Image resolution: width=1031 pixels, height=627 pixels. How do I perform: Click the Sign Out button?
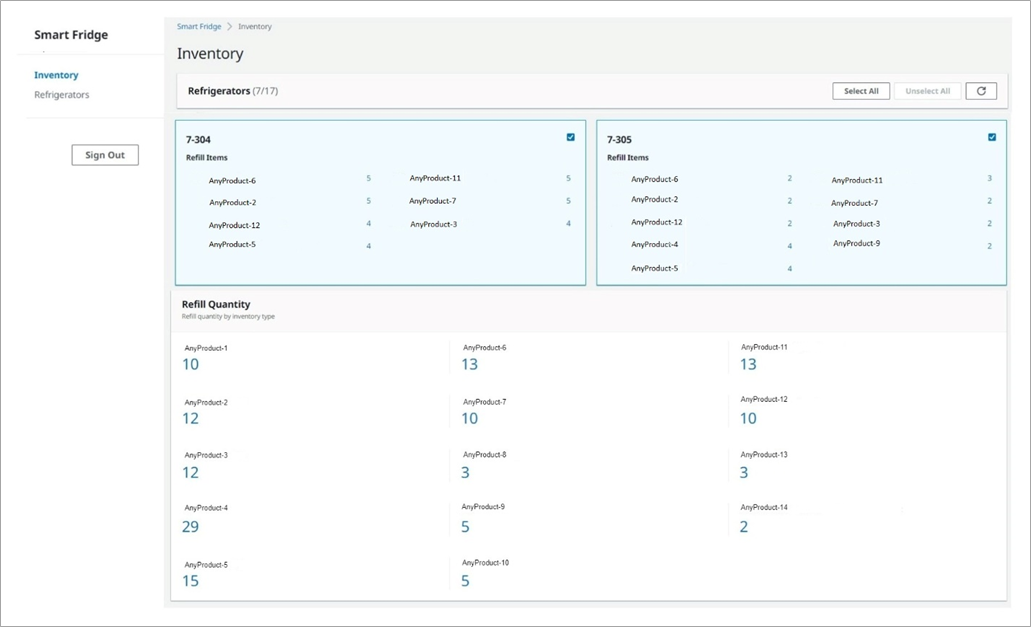(x=105, y=155)
